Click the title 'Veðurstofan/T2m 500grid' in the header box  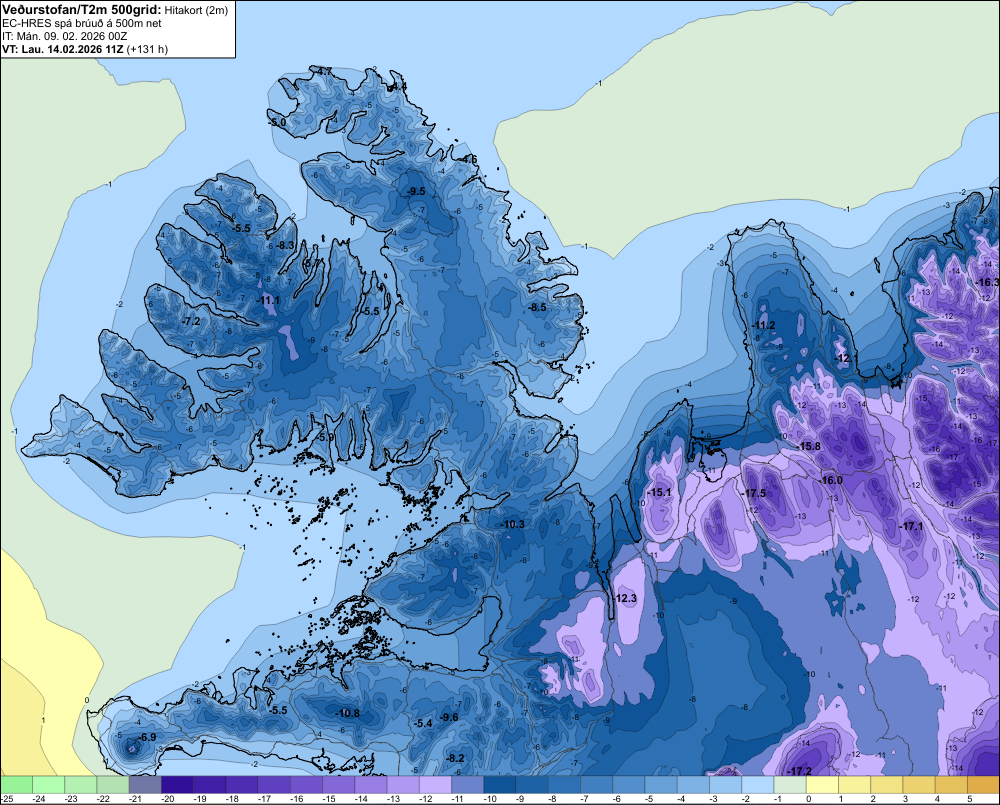[x=82, y=10]
